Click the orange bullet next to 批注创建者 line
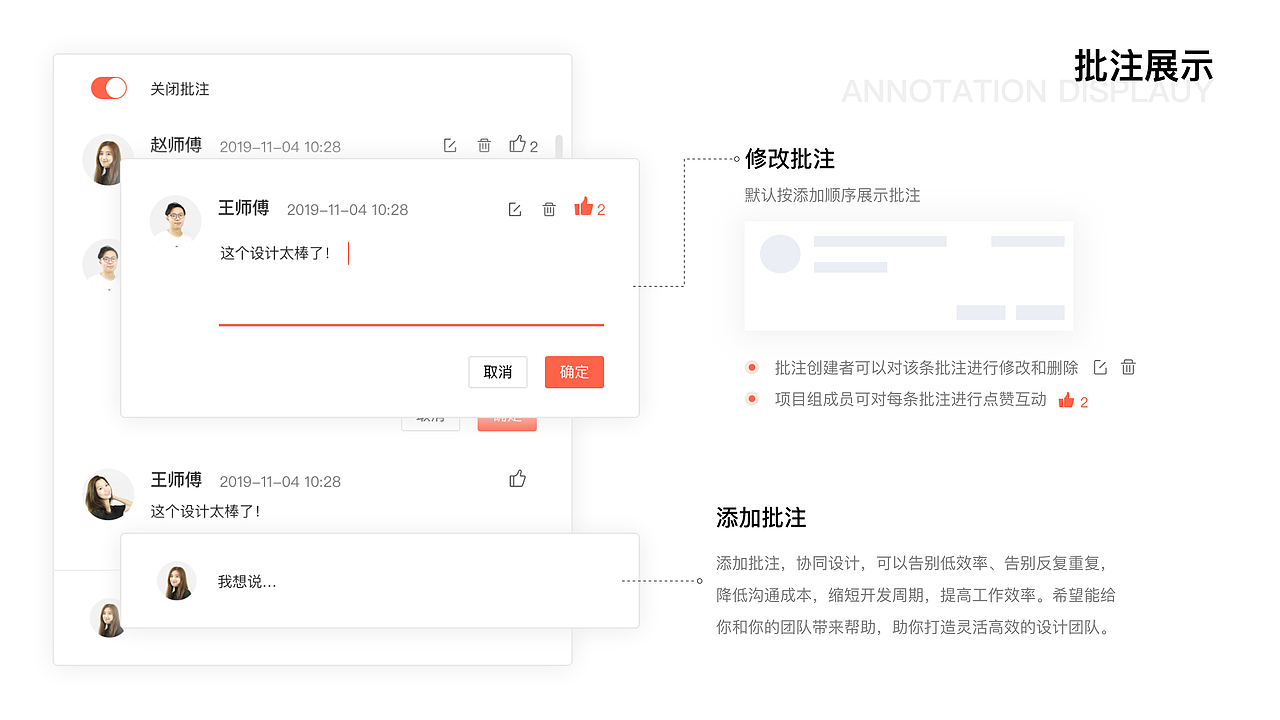This screenshot has height=720, width=1280. click(751, 367)
